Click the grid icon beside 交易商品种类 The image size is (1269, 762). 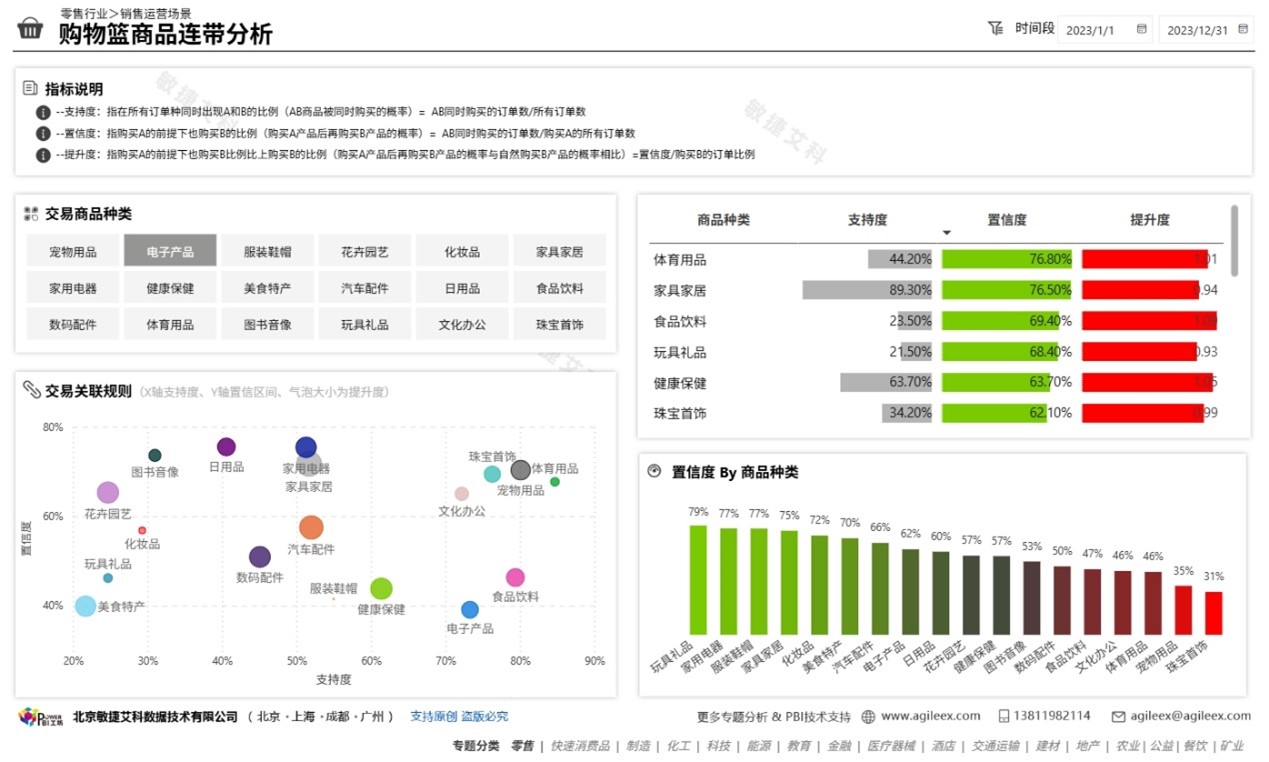coord(29,212)
